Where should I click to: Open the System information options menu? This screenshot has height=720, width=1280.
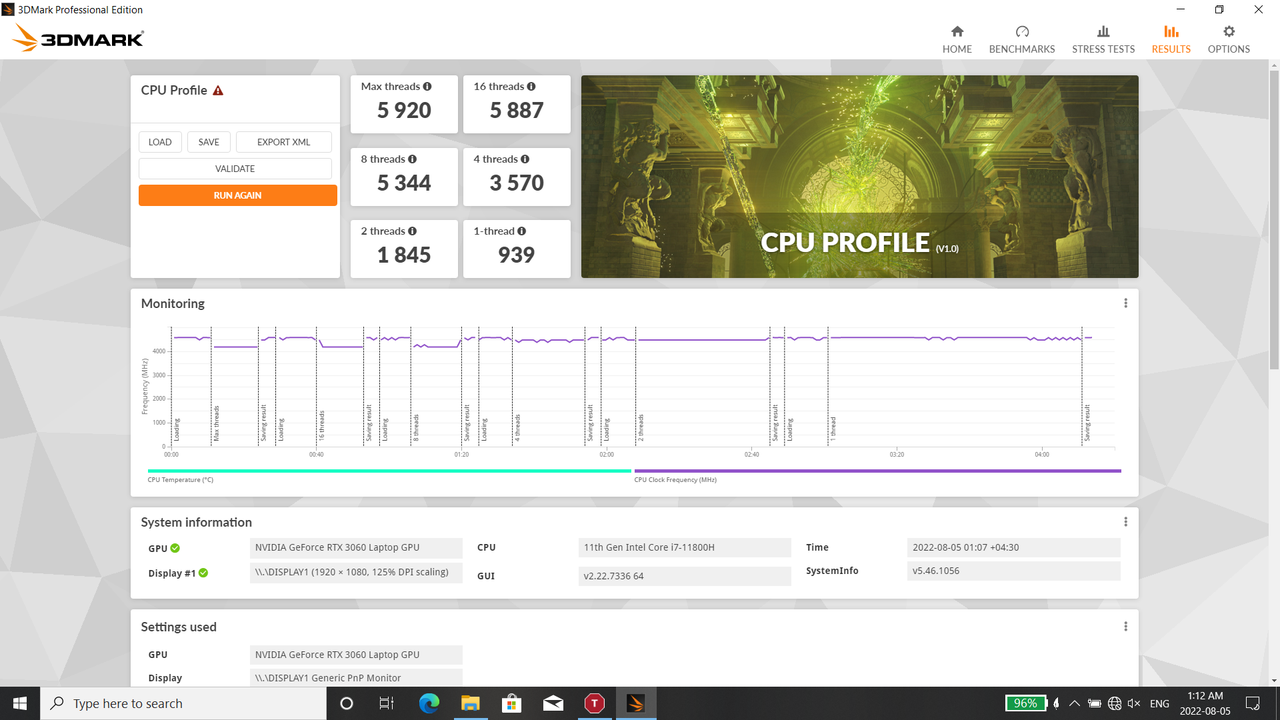click(1125, 521)
